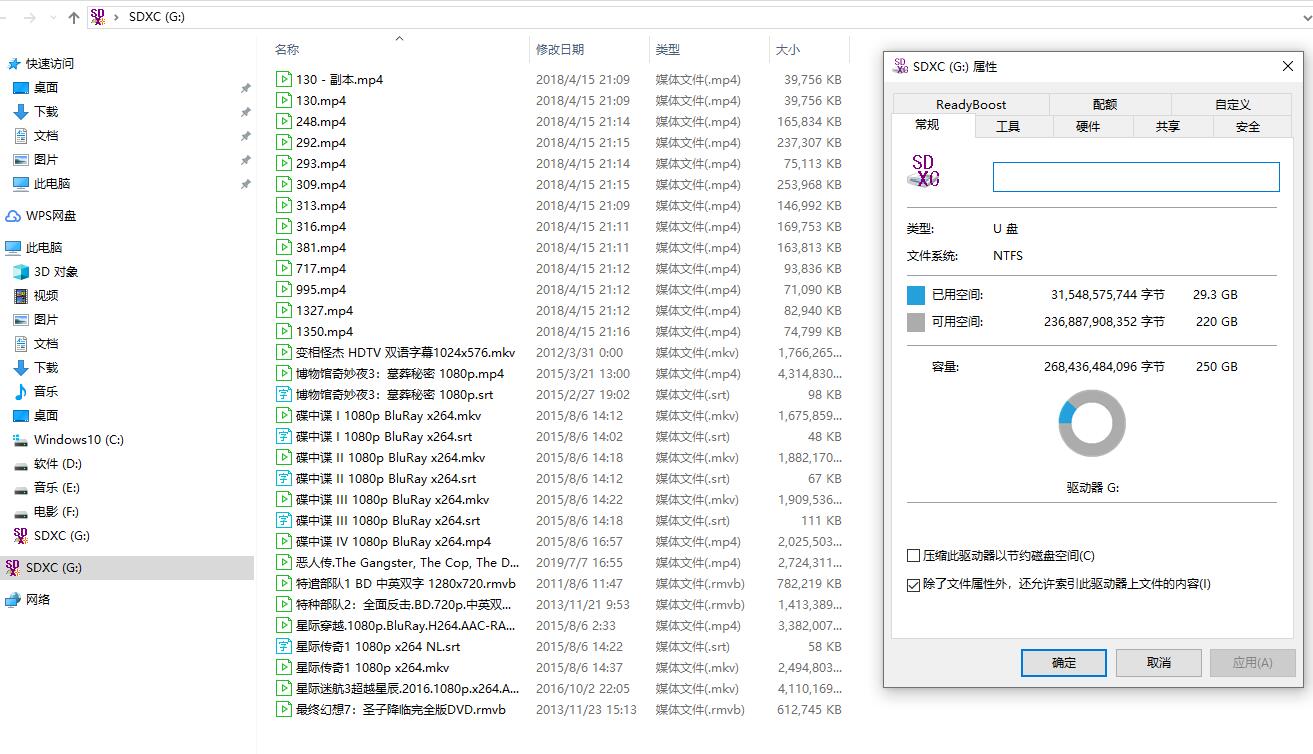Open the 图片 folder under 快速访问
The height and width of the screenshot is (754, 1313).
click(55, 159)
